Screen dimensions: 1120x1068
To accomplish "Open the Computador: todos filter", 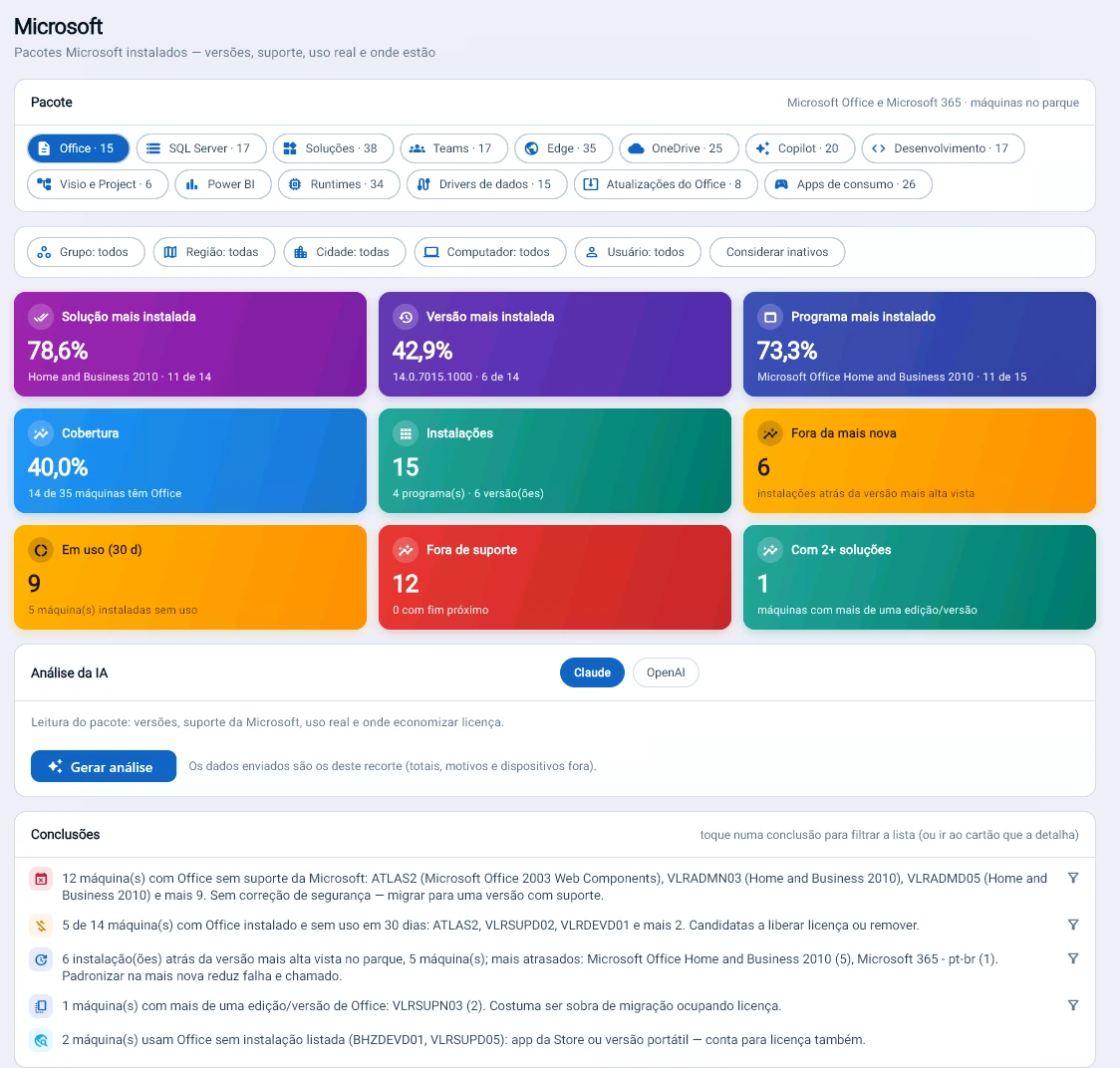I will point(490,252).
